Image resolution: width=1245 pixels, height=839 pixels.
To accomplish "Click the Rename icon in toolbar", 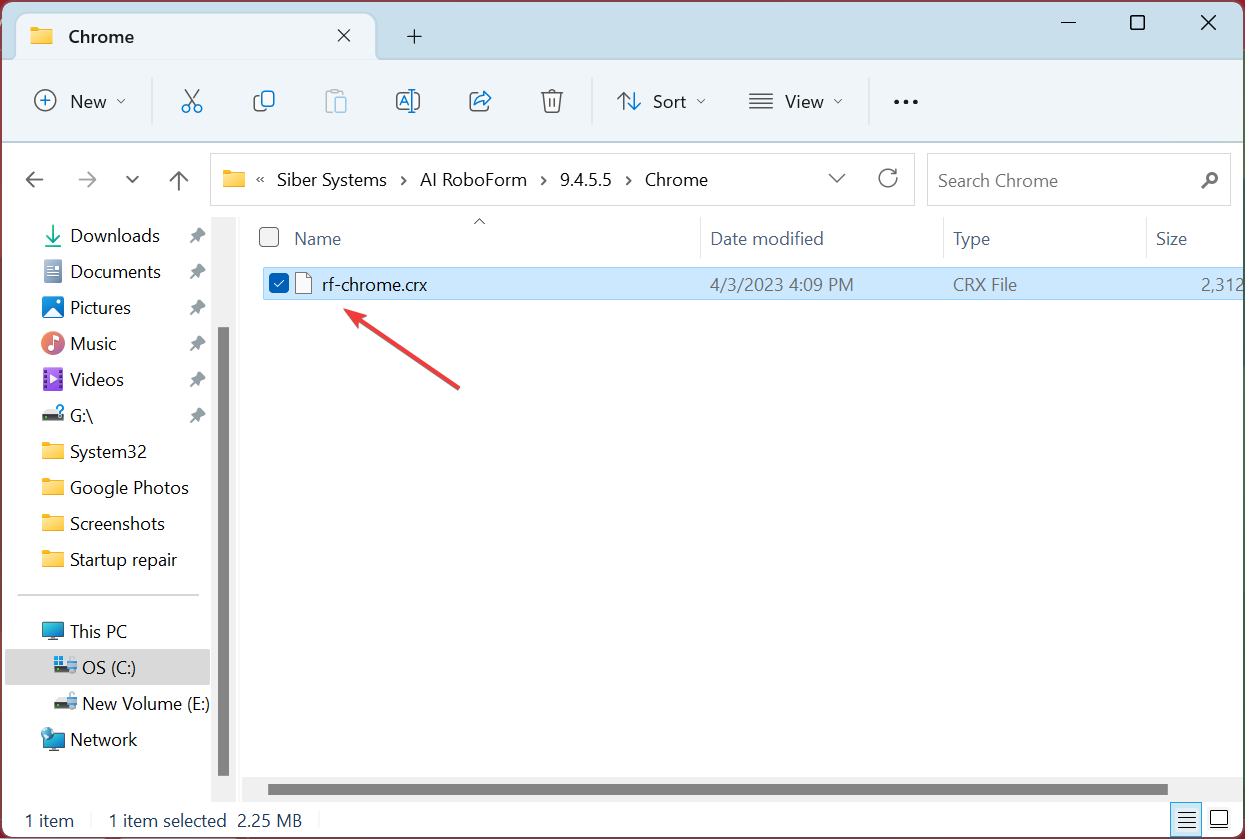I will (408, 101).
